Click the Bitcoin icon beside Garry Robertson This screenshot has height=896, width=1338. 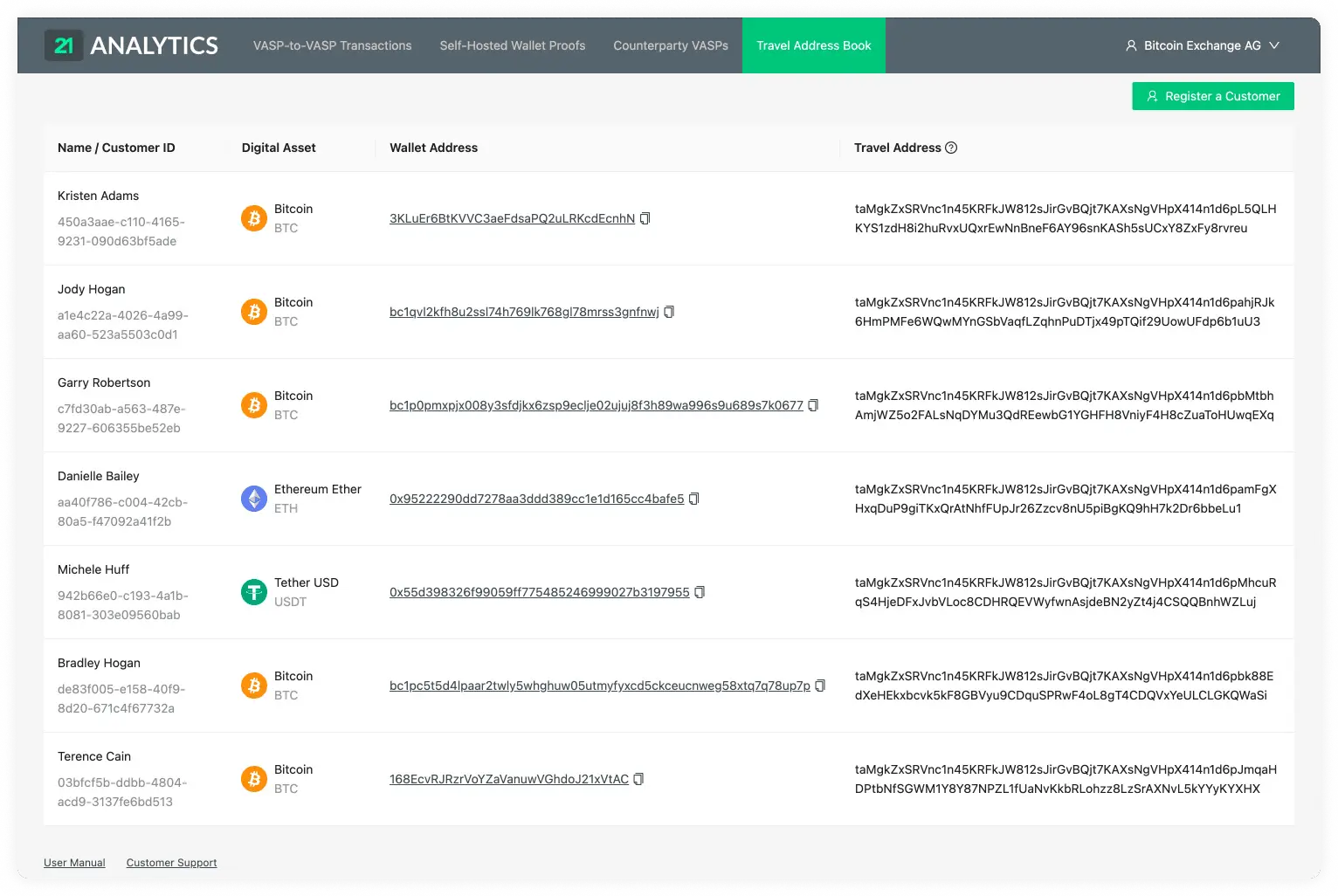point(253,405)
